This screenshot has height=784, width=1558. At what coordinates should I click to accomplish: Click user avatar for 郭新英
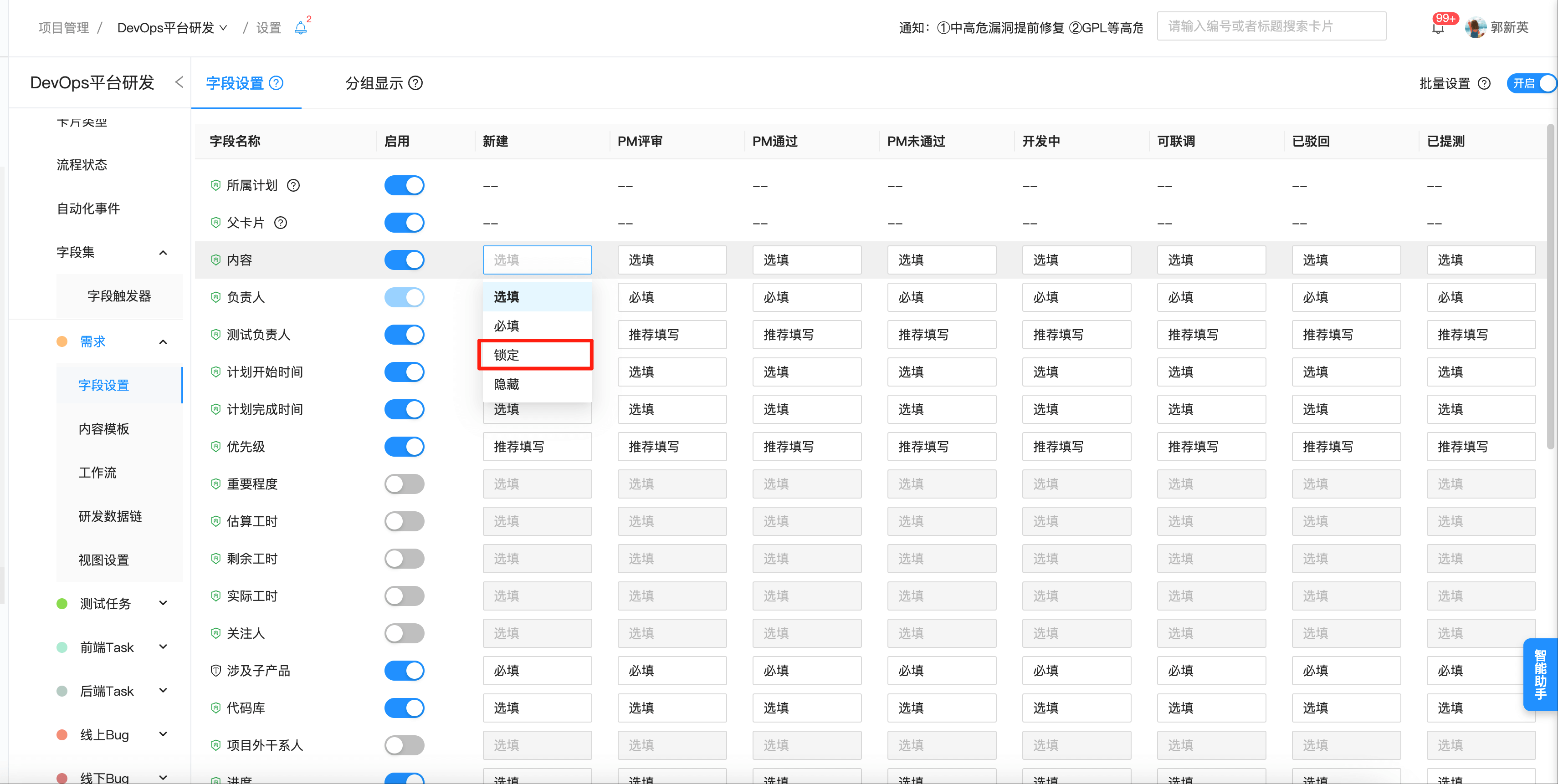[x=1476, y=27]
